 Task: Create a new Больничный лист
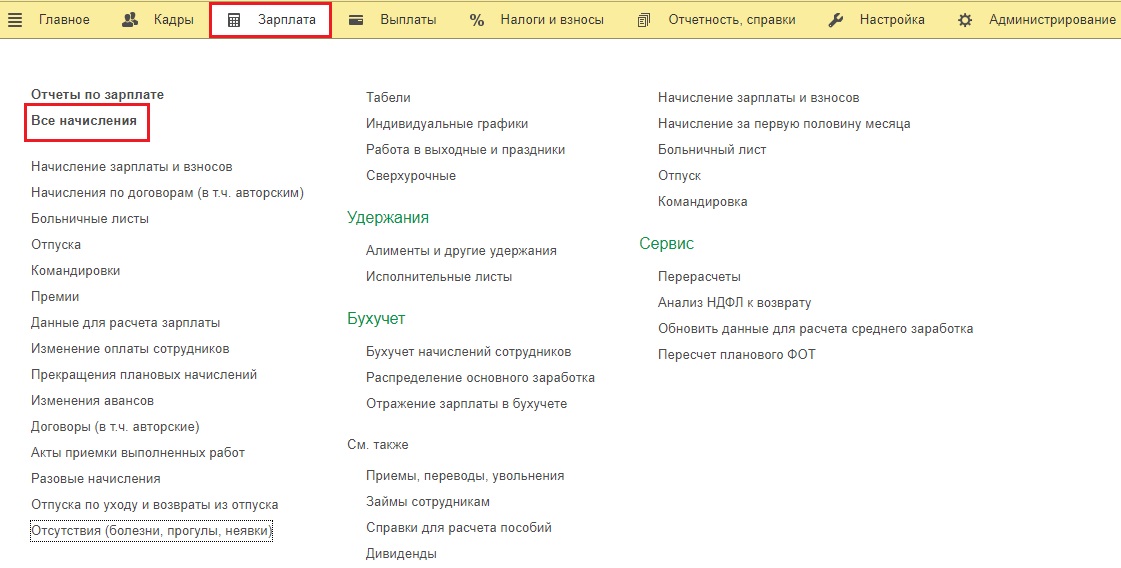(712, 150)
